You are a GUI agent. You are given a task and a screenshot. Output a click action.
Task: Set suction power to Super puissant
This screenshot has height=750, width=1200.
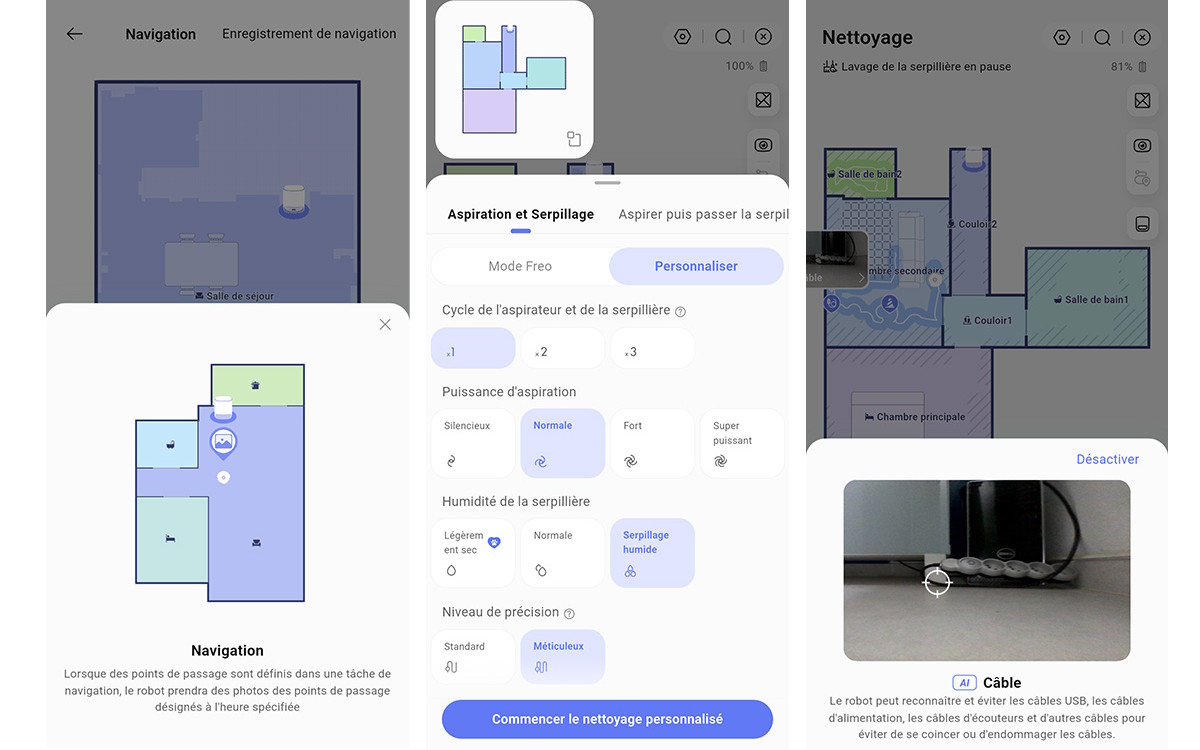pyautogui.click(x=742, y=443)
